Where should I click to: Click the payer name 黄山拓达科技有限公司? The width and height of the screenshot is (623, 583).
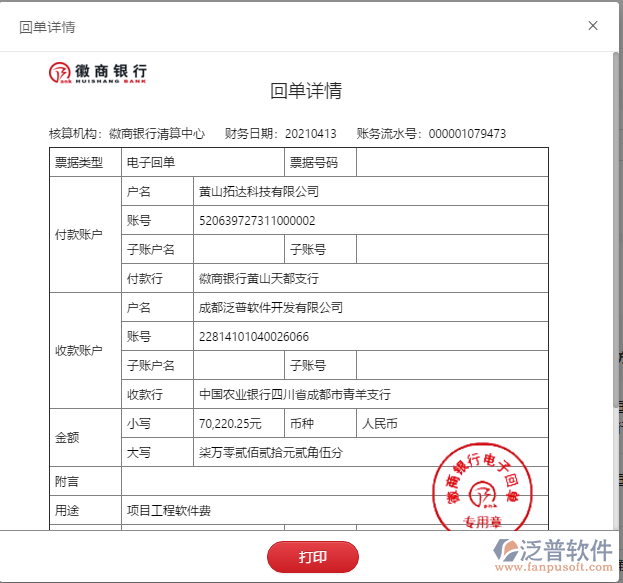[x=259, y=192]
